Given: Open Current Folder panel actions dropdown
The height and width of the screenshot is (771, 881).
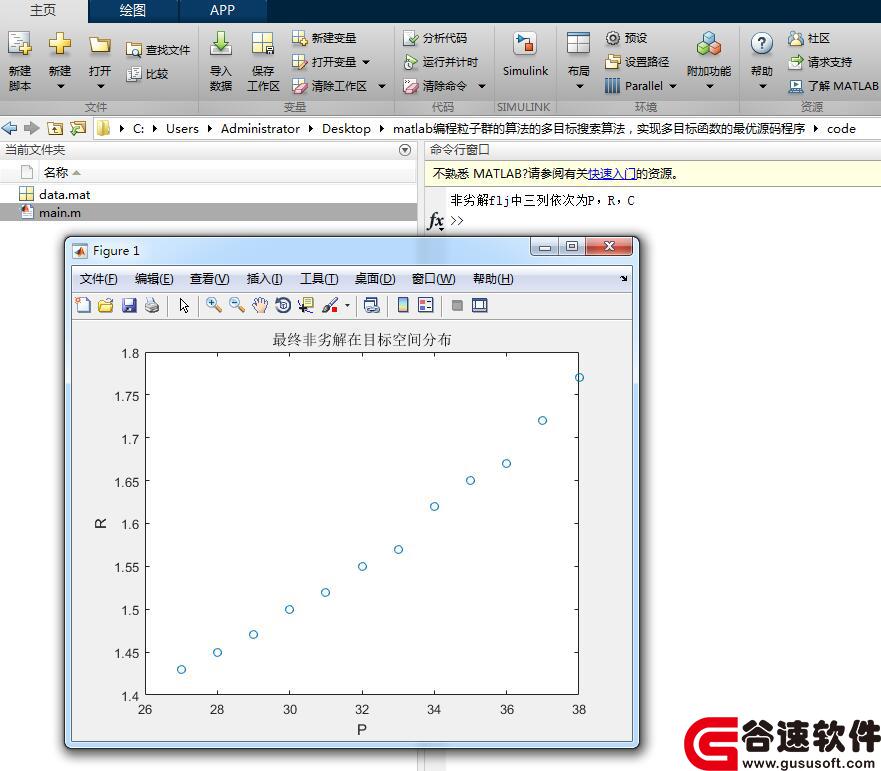Looking at the screenshot, I should click(405, 150).
